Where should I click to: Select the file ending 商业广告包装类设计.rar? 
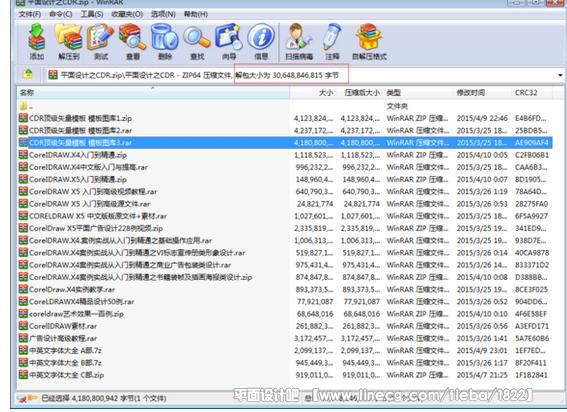point(130,265)
